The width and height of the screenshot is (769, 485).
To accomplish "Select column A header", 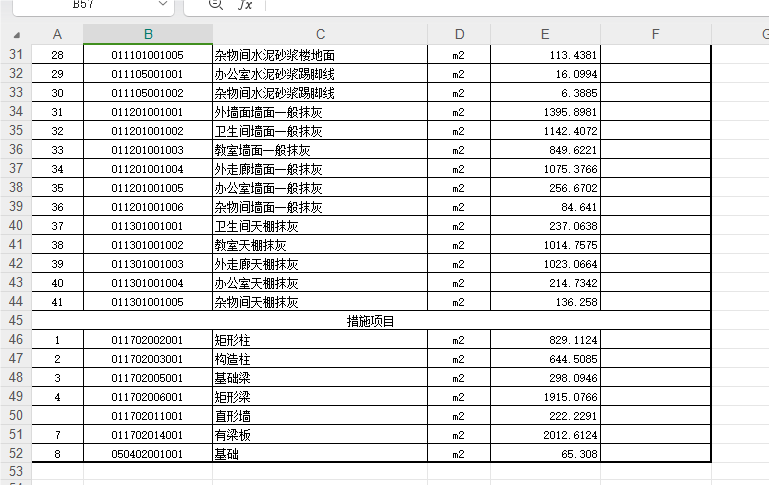I will click(57, 34).
